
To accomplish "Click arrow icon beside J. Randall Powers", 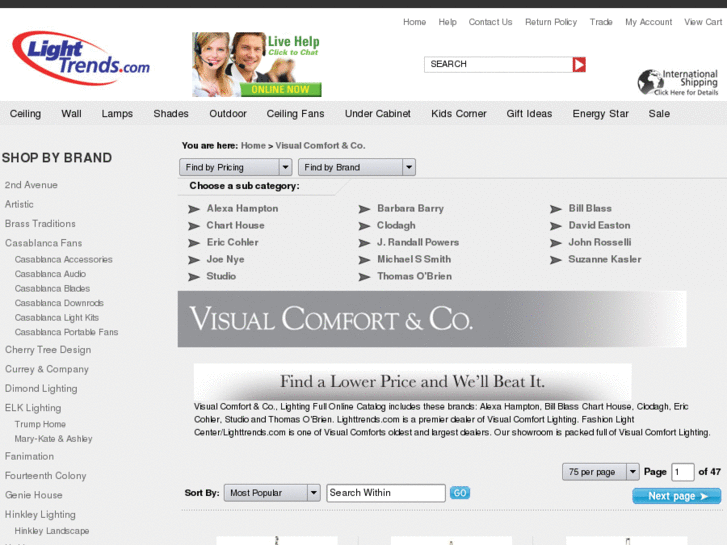I will [x=364, y=243].
